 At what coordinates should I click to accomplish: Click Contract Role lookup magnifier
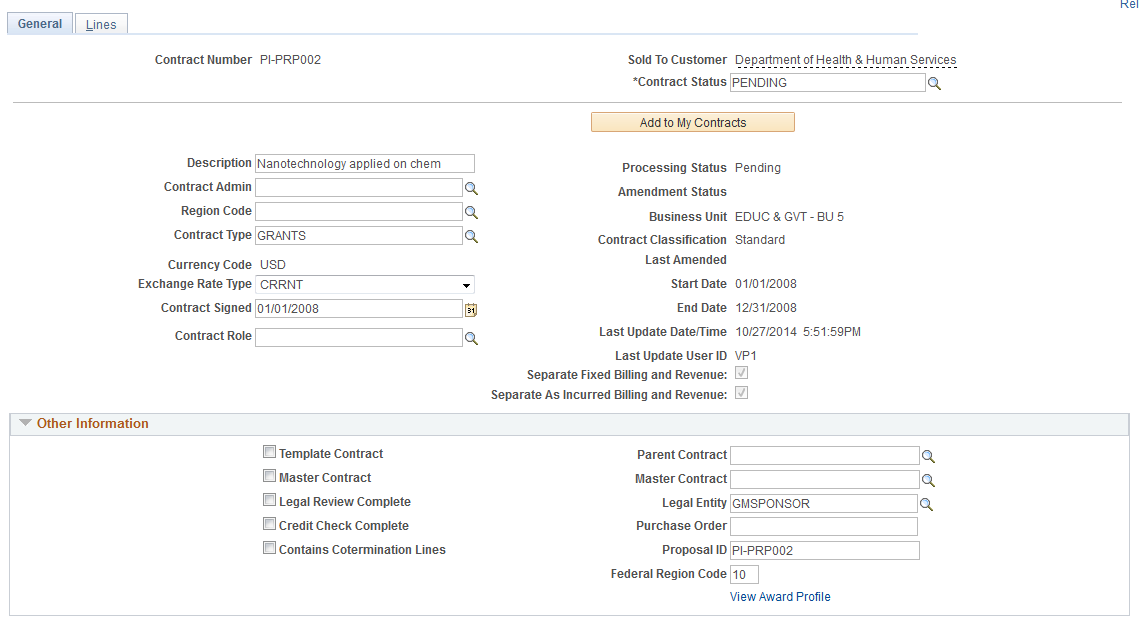[x=471, y=339]
